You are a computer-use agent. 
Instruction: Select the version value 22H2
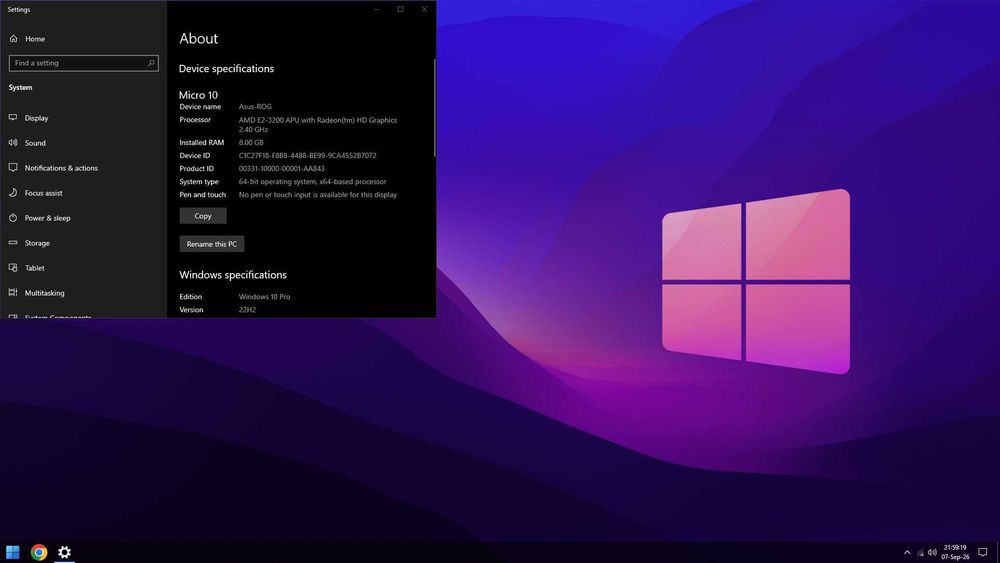[247, 310]
